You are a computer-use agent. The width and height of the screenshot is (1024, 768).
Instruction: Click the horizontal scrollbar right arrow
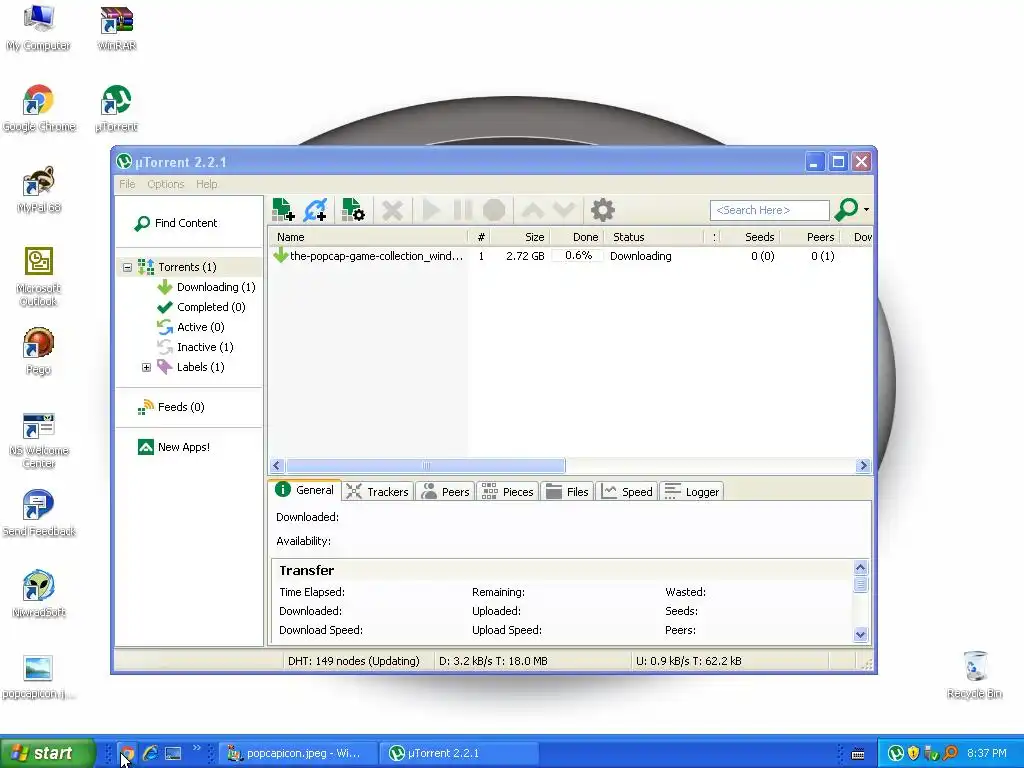click(863, 466)
